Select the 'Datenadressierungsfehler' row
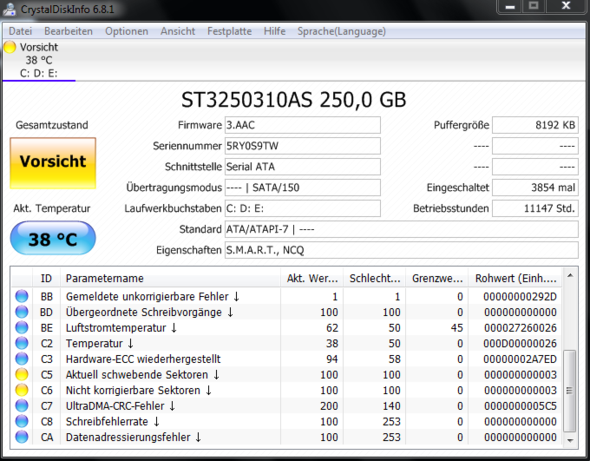 [x=287, y=437]
